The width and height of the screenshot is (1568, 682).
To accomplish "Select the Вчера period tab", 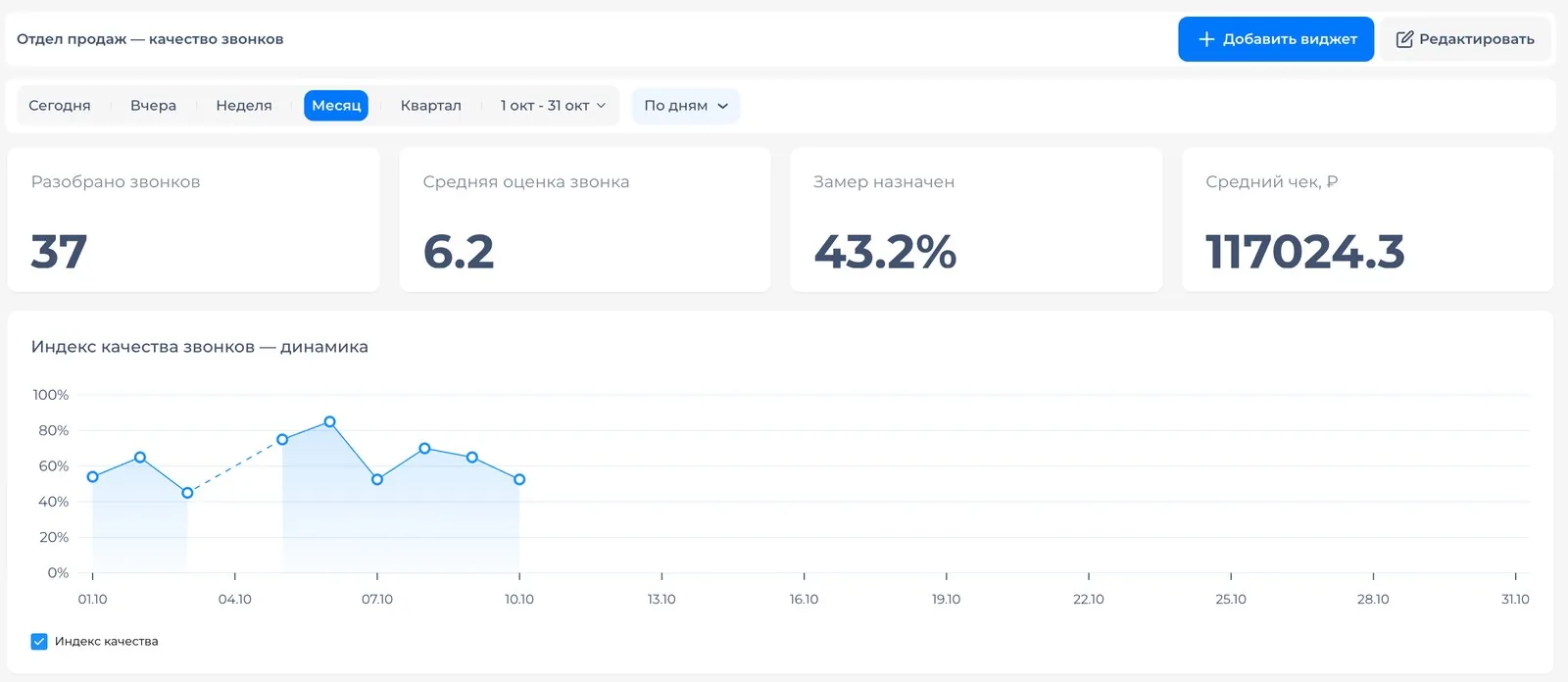I will click(x=154, y=106).
